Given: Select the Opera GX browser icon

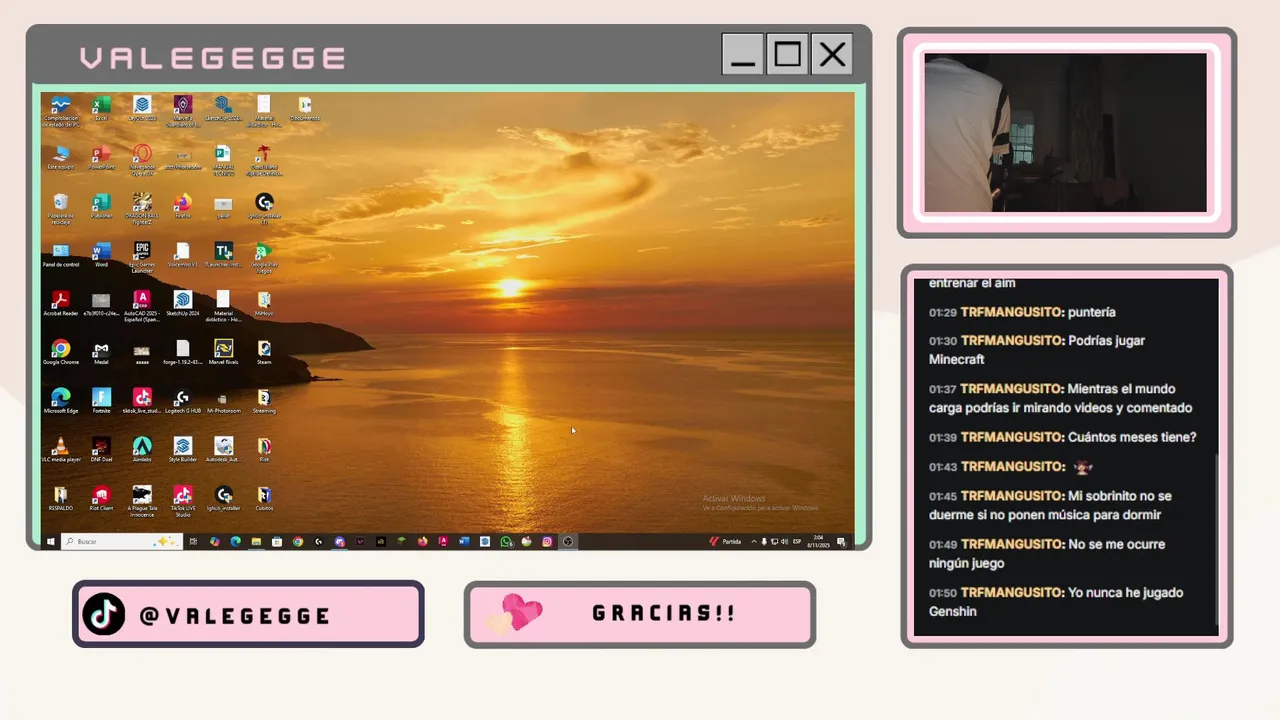Looking at the screenshot, I should 142,159.
